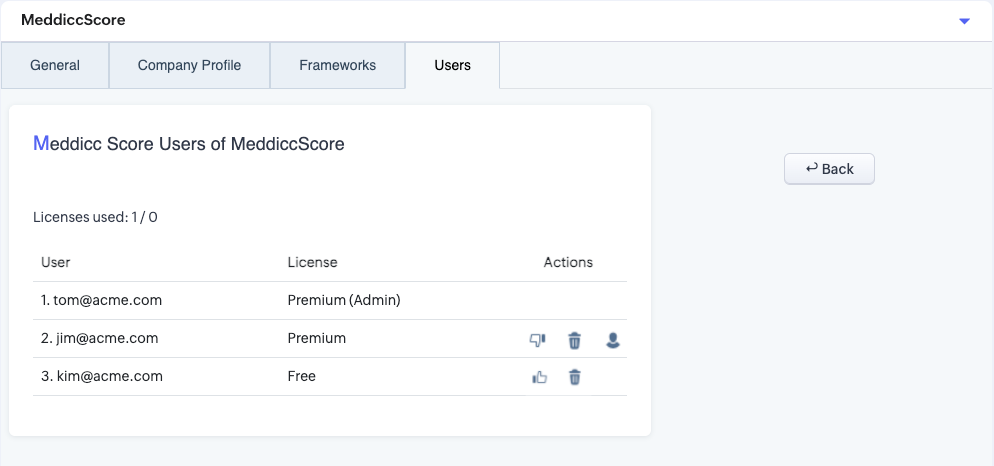Viewport: 994px width, 466px height.
Task: Click the MeddiccScore title in the header
Action: pyautogui.click(x=73, y=20)
